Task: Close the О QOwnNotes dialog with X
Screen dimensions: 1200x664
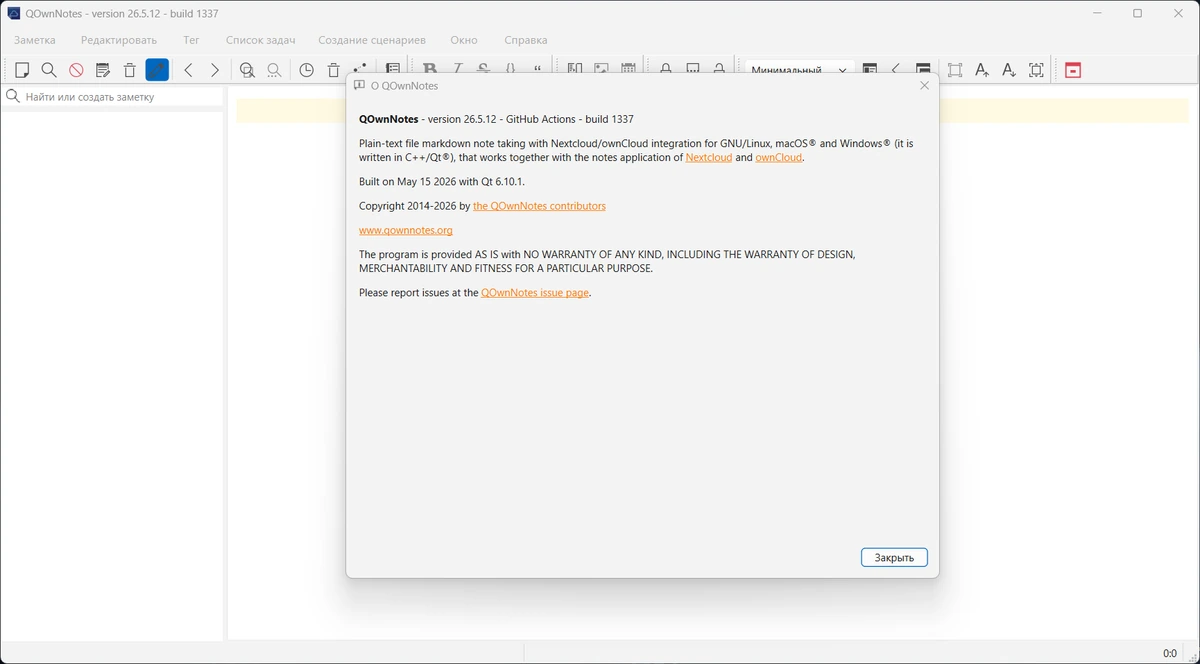Action: point(924,86)
